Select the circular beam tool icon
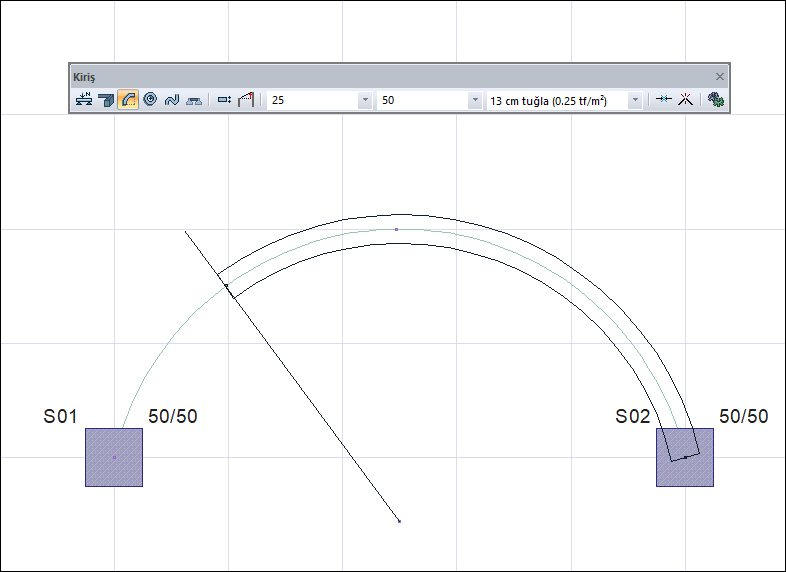The height and width of the screenshot is (572, 786). 150,100
